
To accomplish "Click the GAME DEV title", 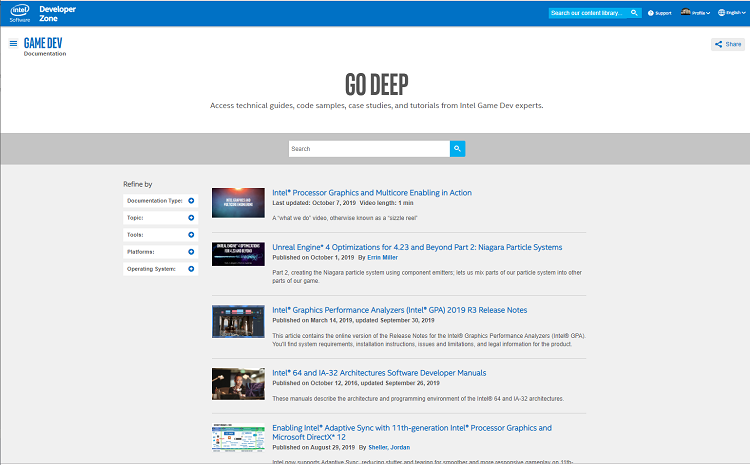I will pyautogui.click(x=43, y=43).
